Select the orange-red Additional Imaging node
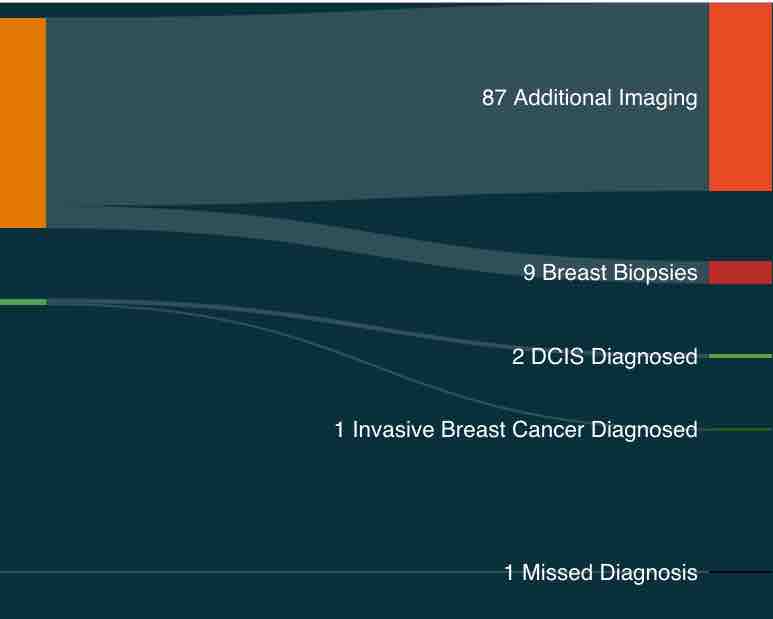The image size is (773, 619). click(x=740, y=97)
